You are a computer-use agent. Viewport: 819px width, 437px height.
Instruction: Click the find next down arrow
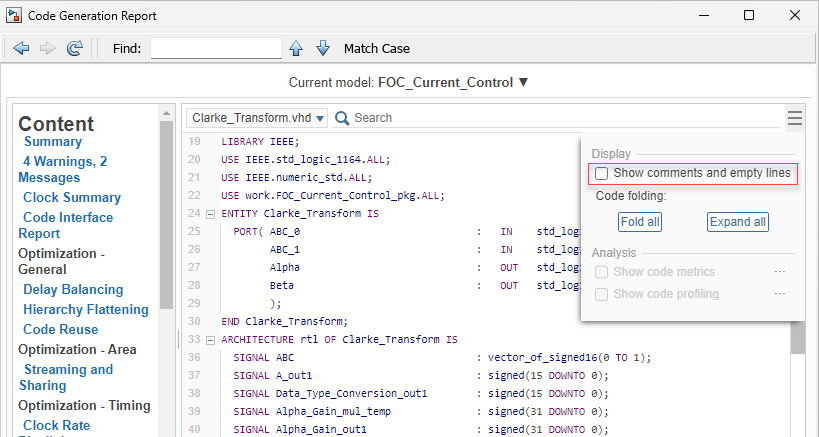click(322, 48)
